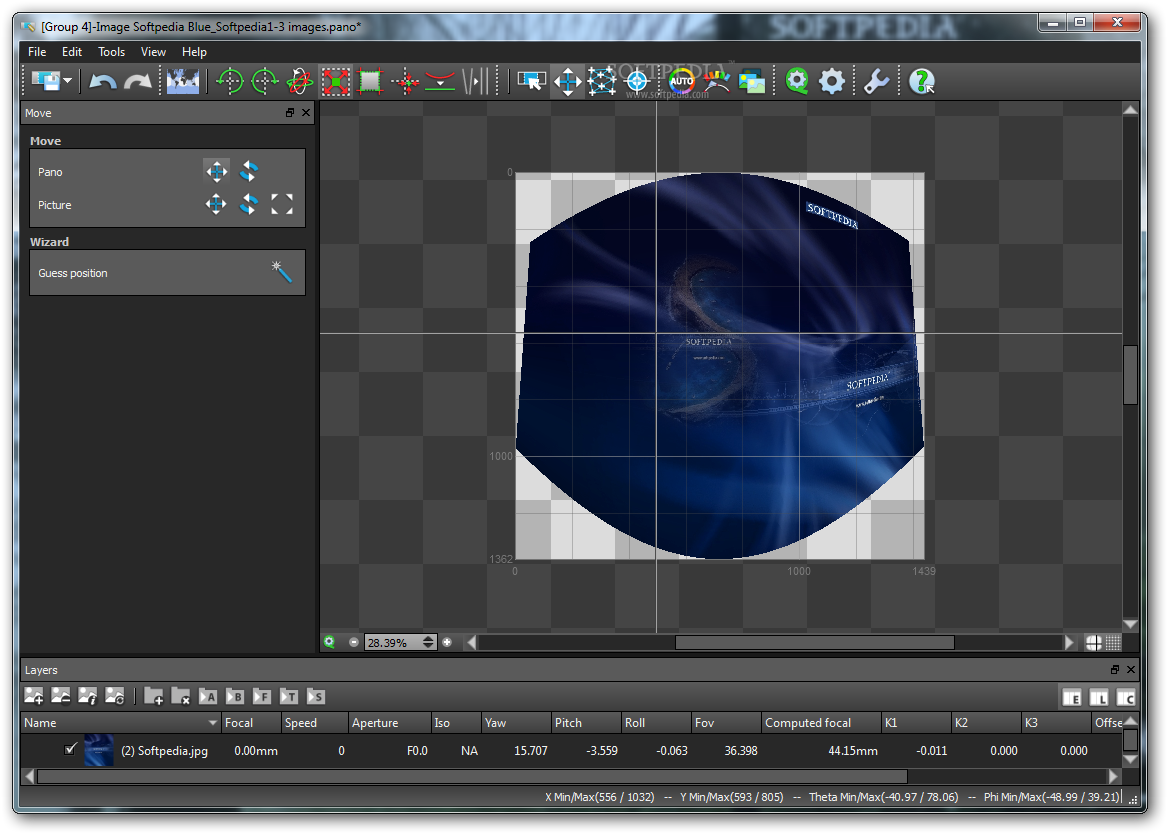1168x834 pixels.
Task: Select the Auto color correction icon
Action: tap(681, 81)
